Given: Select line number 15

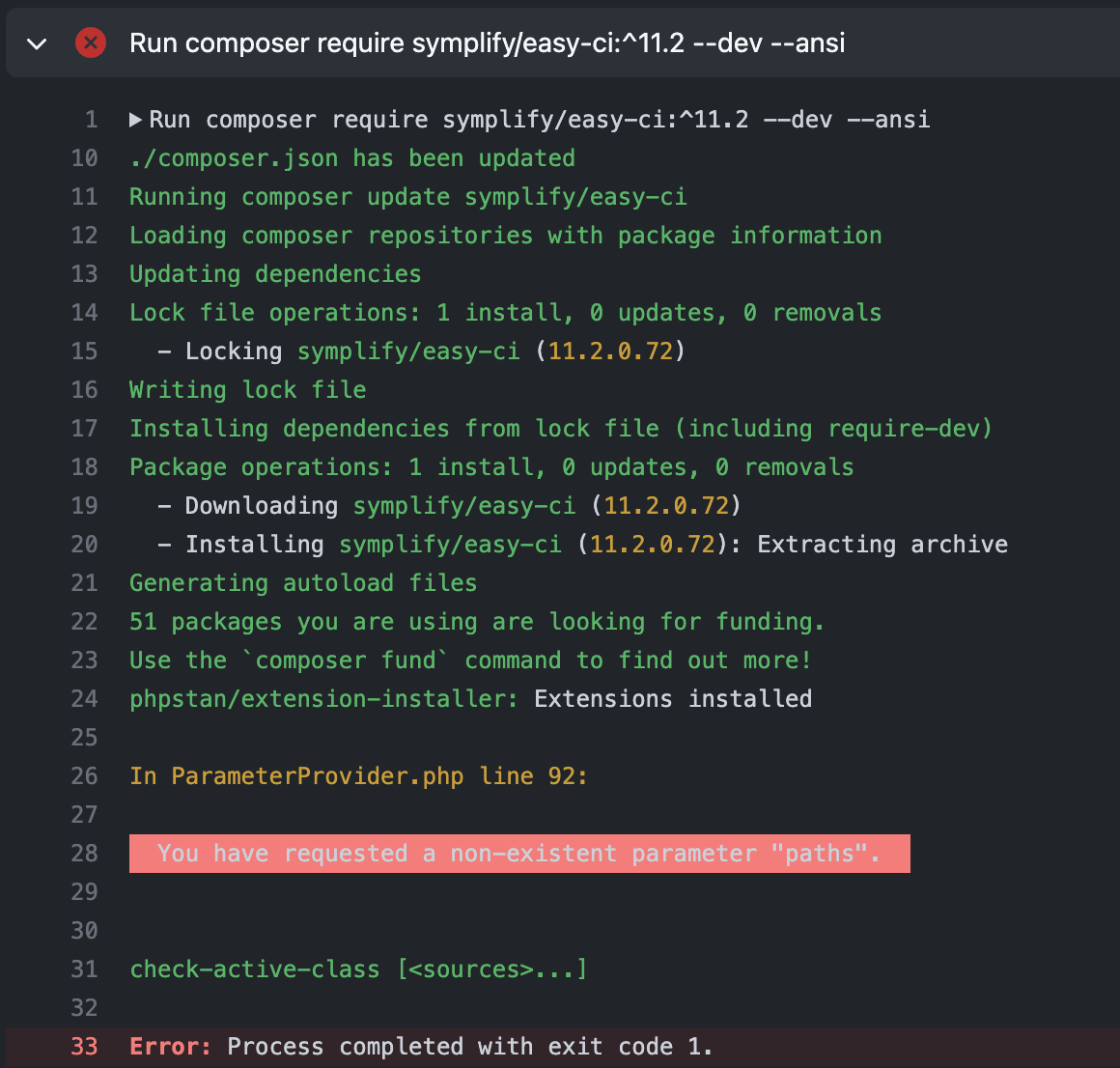Looking at the screenshot, I should (x=84, y=351).
